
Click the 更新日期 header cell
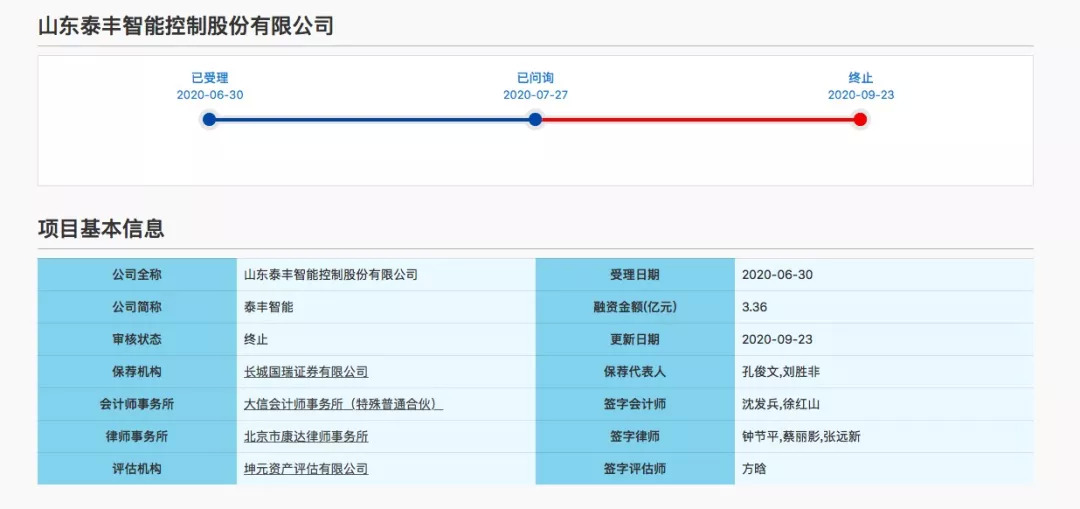point(635,340)
